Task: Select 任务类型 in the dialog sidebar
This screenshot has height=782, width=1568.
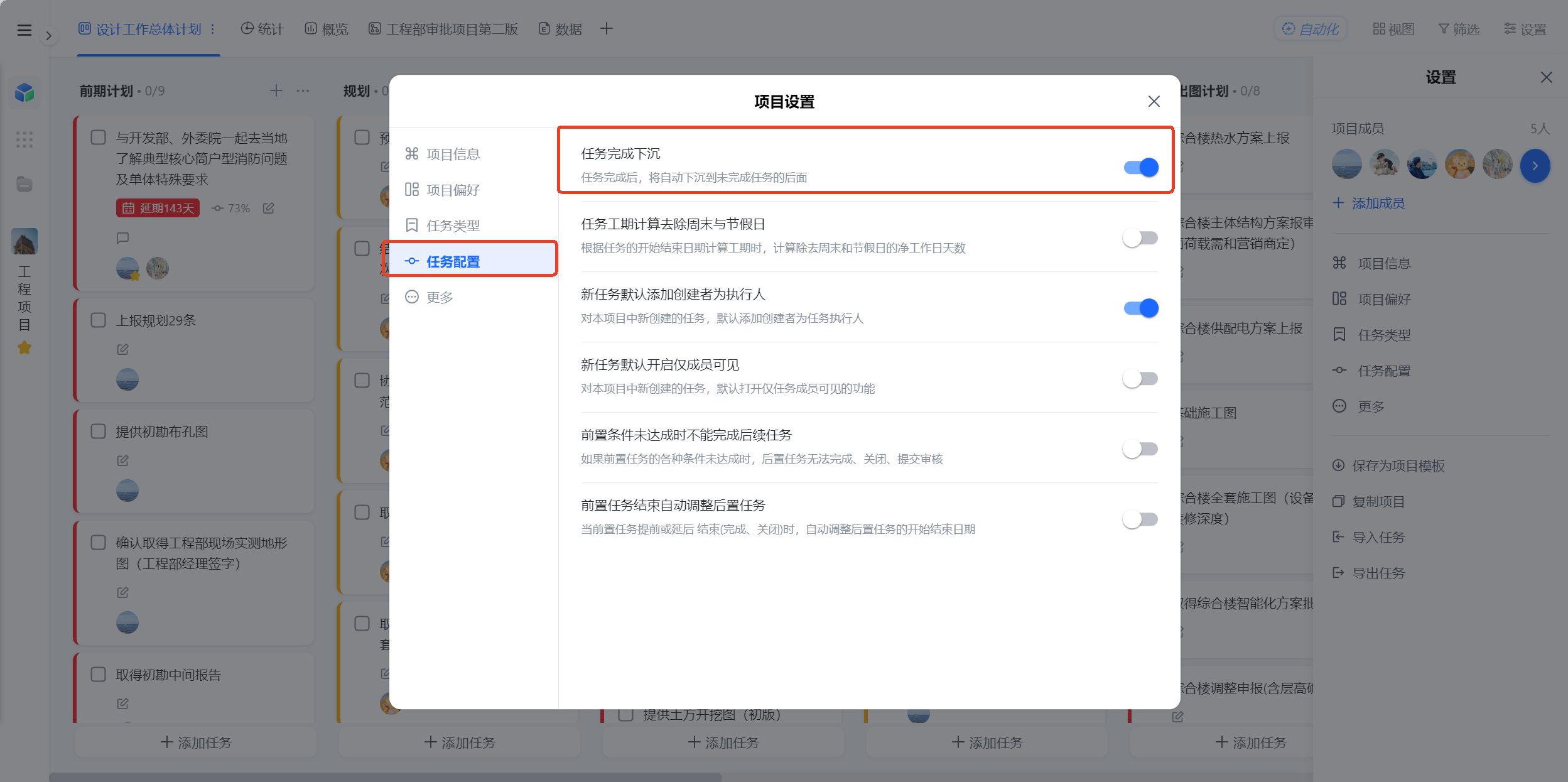Action: tap(473, 225)
